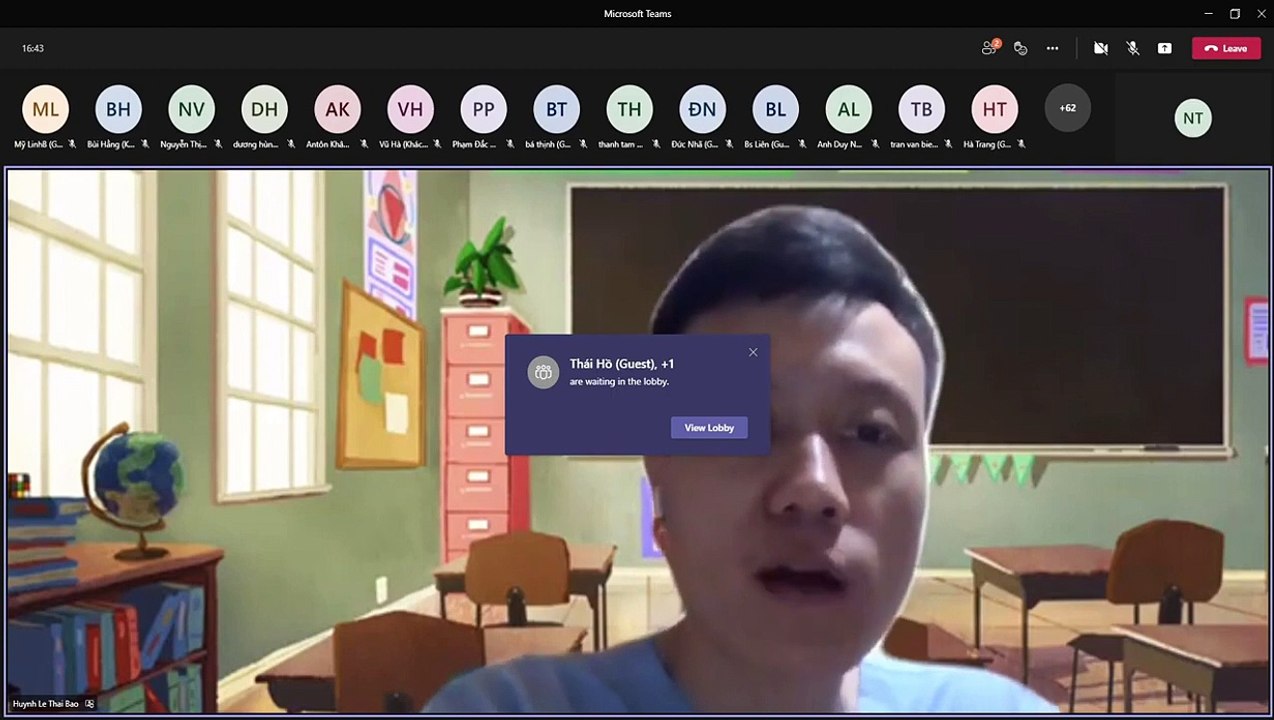The width and height of the screenshot is (1274, 720).
Task: Click the Thái Hồ (Guest), +1 text
Action: pos(622,364)
